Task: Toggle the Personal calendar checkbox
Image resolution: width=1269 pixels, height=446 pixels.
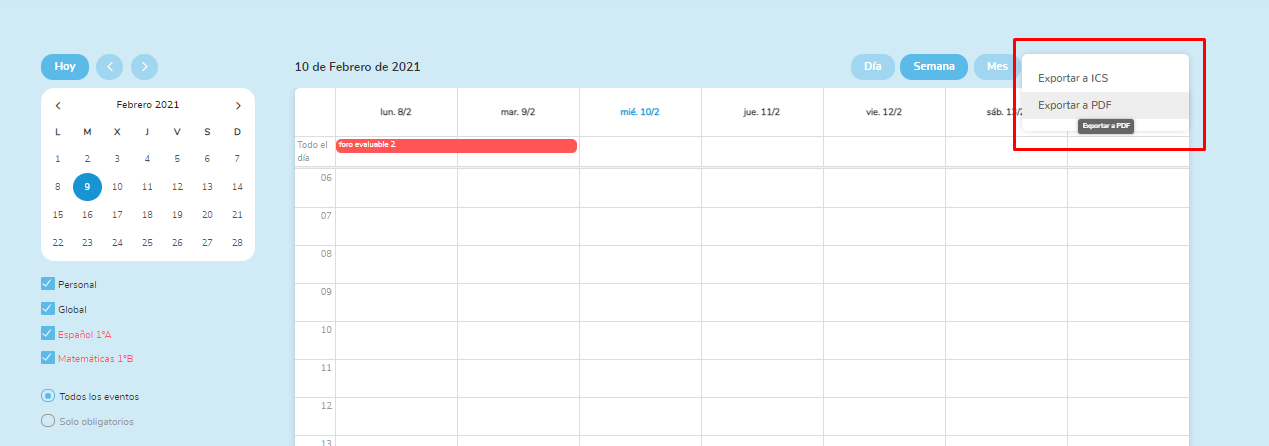Action: point(47,284)
